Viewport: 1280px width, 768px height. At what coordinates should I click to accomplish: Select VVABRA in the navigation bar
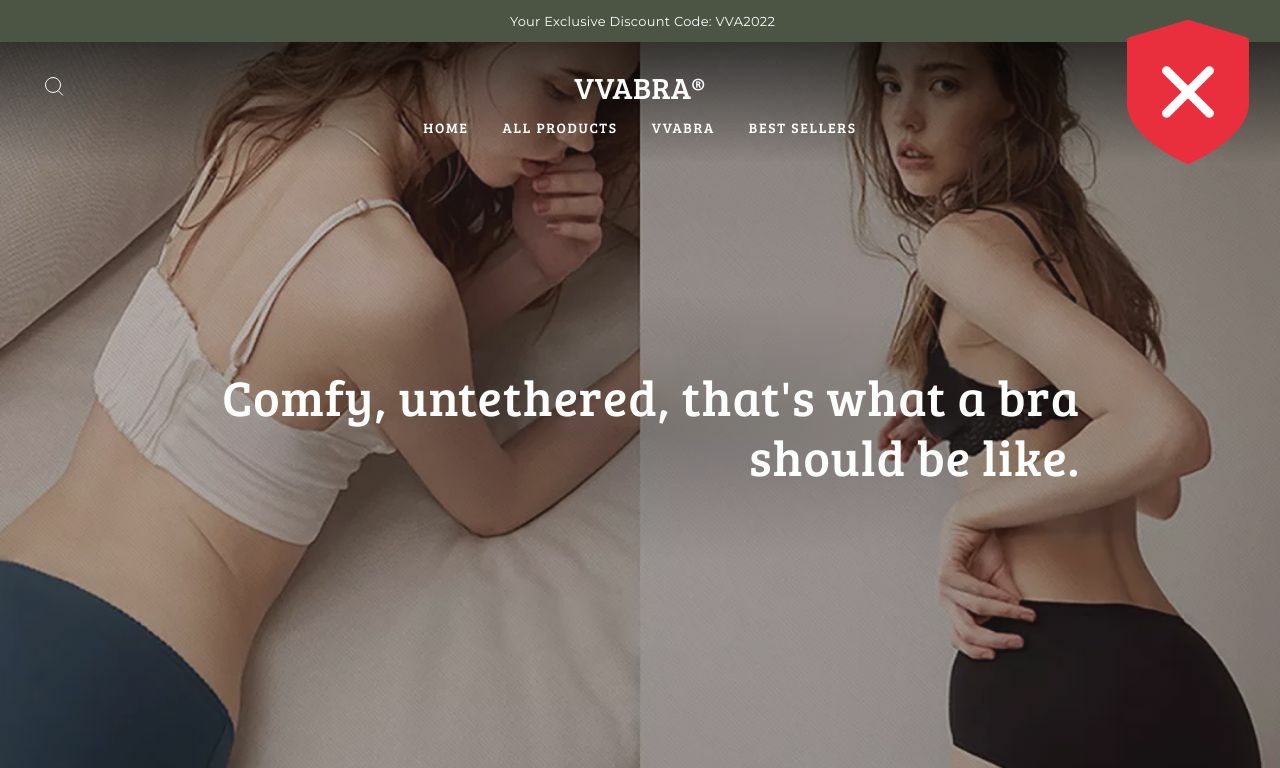[x=683, y=128]
